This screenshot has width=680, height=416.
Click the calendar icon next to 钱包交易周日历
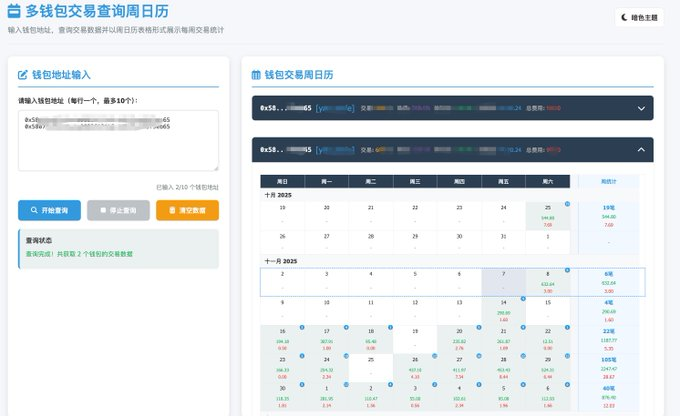256,75
